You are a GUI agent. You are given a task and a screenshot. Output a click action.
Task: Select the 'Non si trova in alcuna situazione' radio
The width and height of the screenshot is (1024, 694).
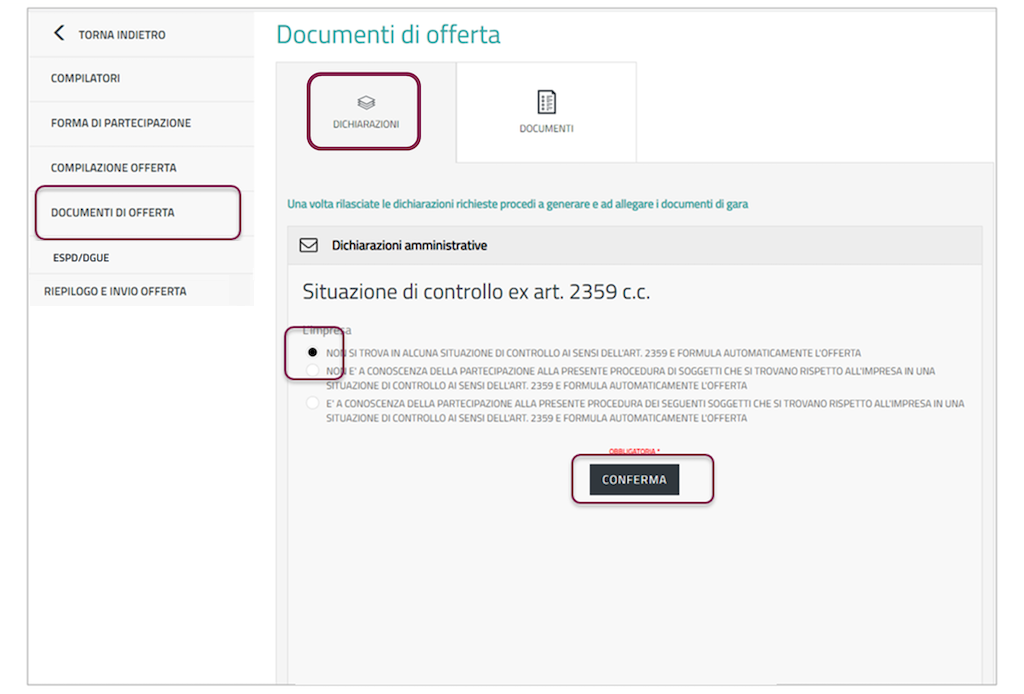click(313, 353)
